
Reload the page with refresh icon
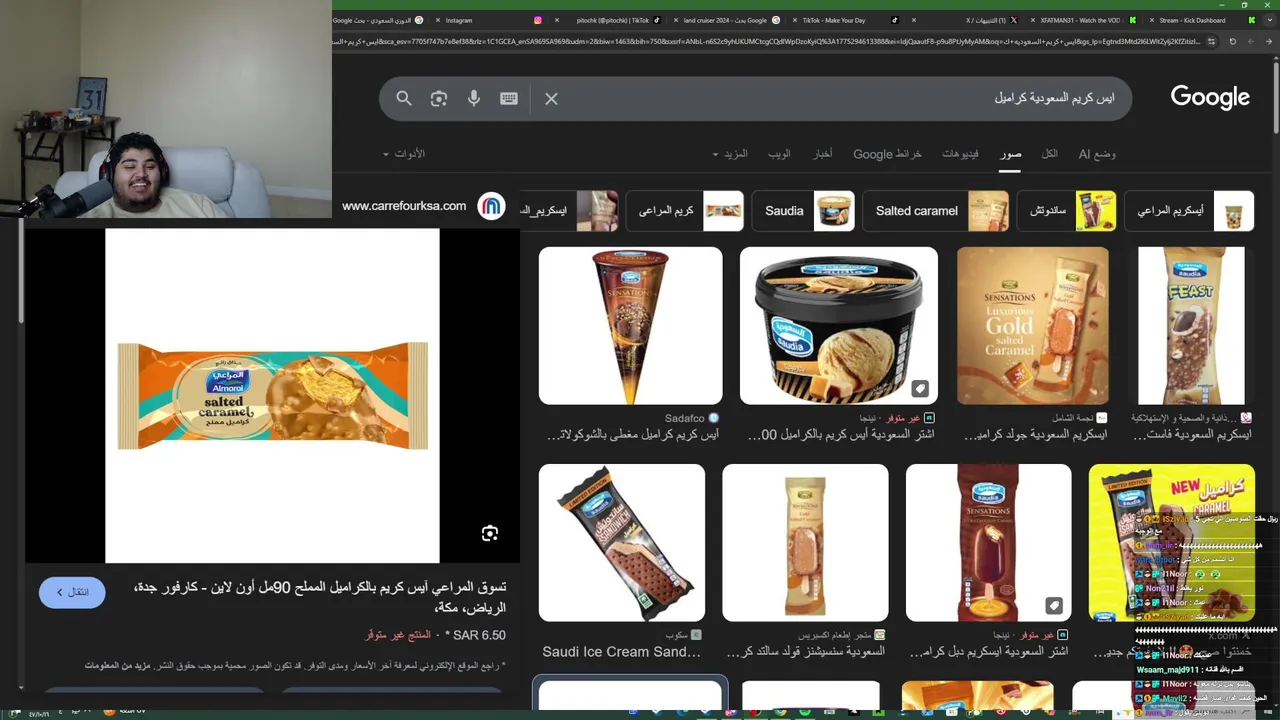click(1232, 42)
